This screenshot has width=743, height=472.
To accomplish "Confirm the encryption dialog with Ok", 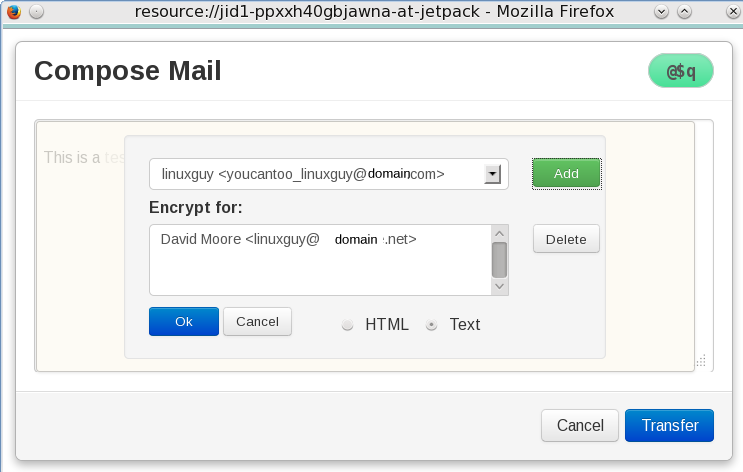I will click(183, 321).
